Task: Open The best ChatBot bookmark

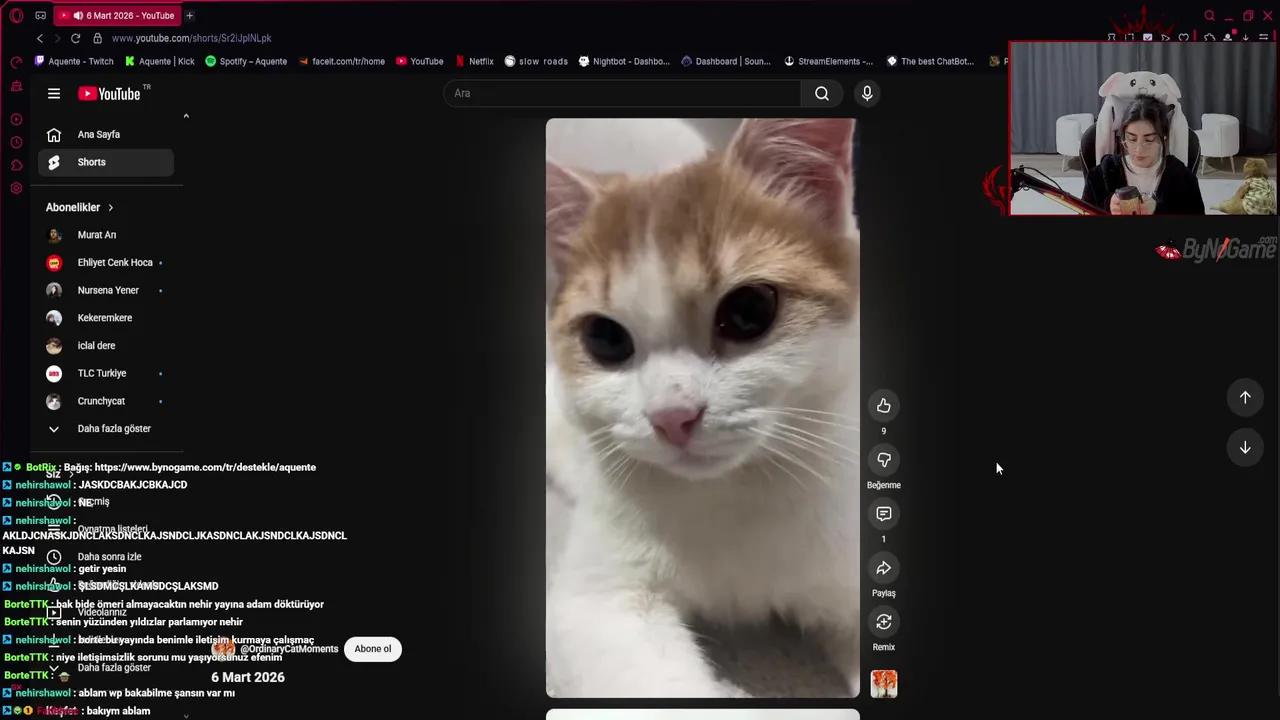Action: click(x=930, y=61)
